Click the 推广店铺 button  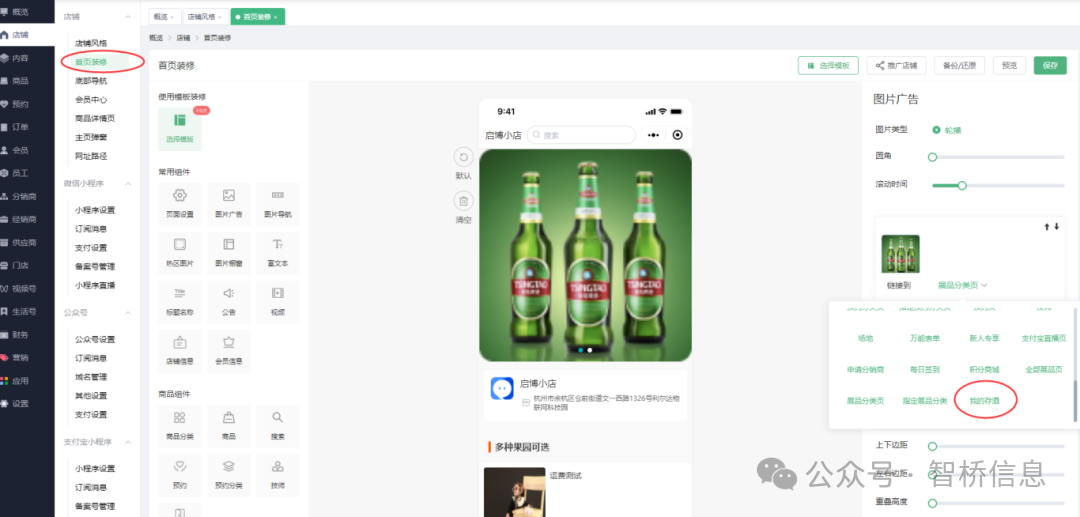[x=896, y=65]
